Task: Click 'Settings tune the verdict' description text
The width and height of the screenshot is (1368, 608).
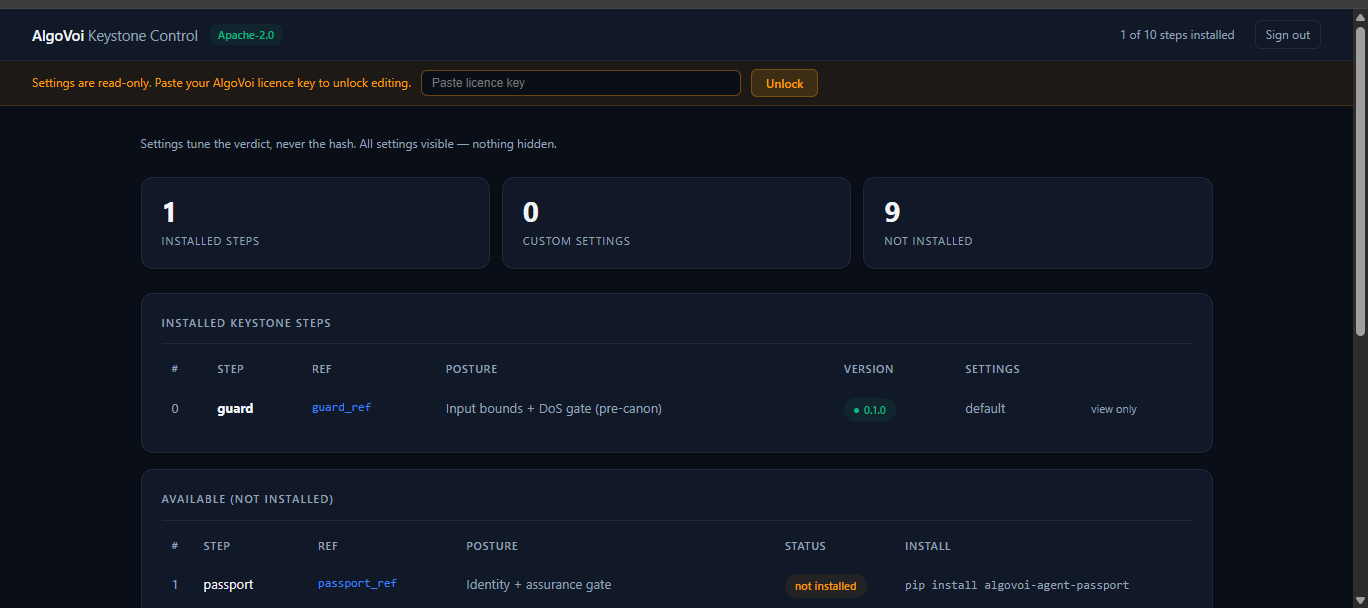Action: tap(348, 144)
